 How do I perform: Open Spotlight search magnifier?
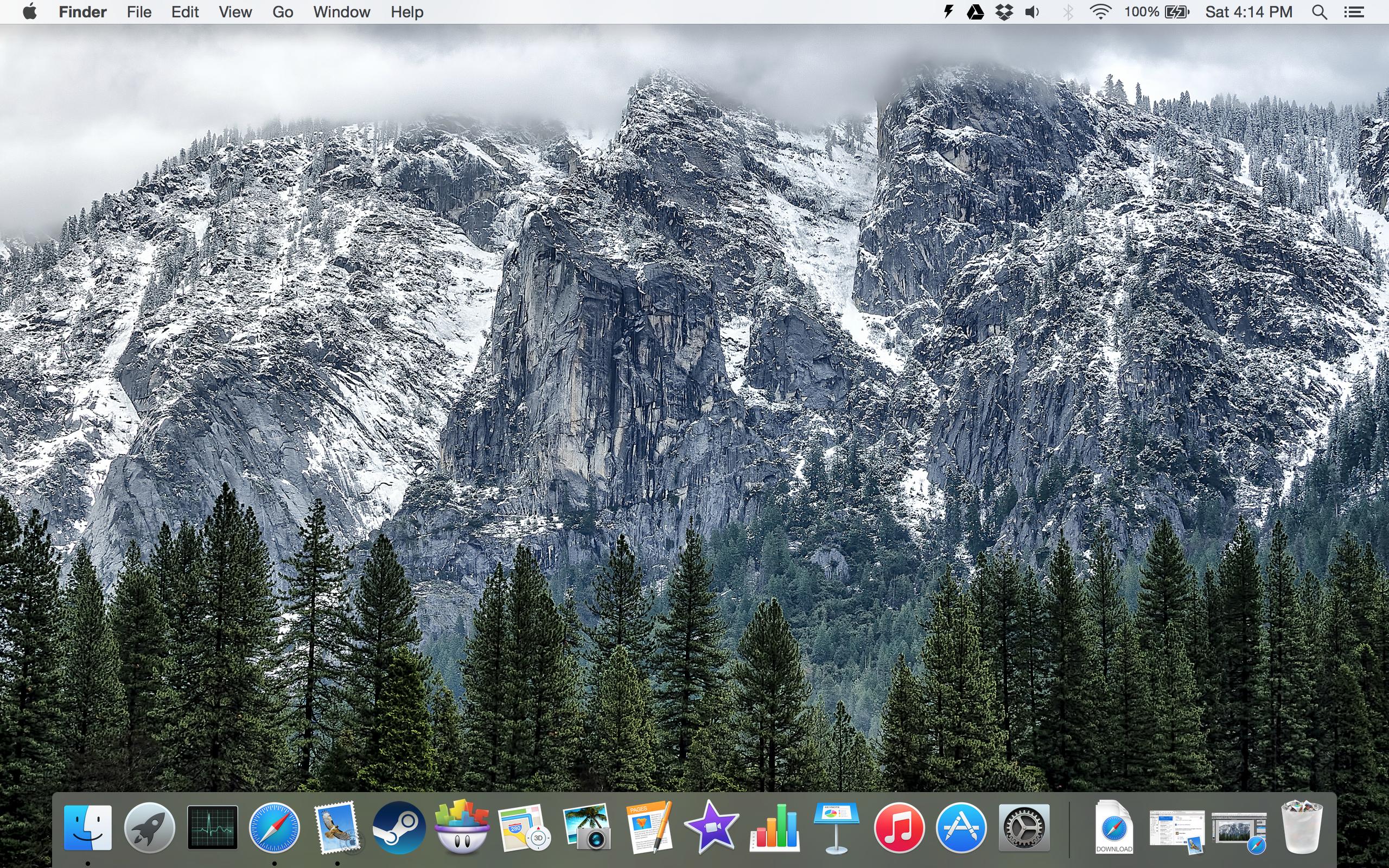point(1319,12)
